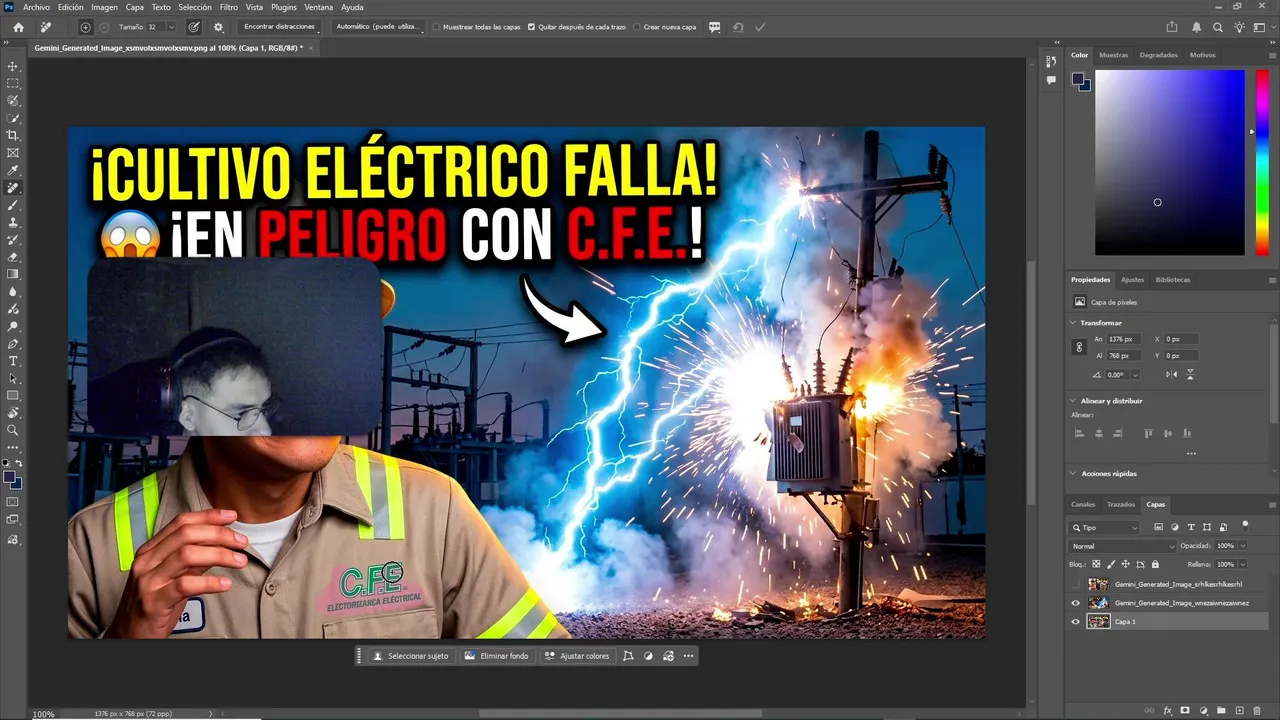Choose add-to-brush-area plus mode
1280x720 pixels.
[x=85, y=27]
